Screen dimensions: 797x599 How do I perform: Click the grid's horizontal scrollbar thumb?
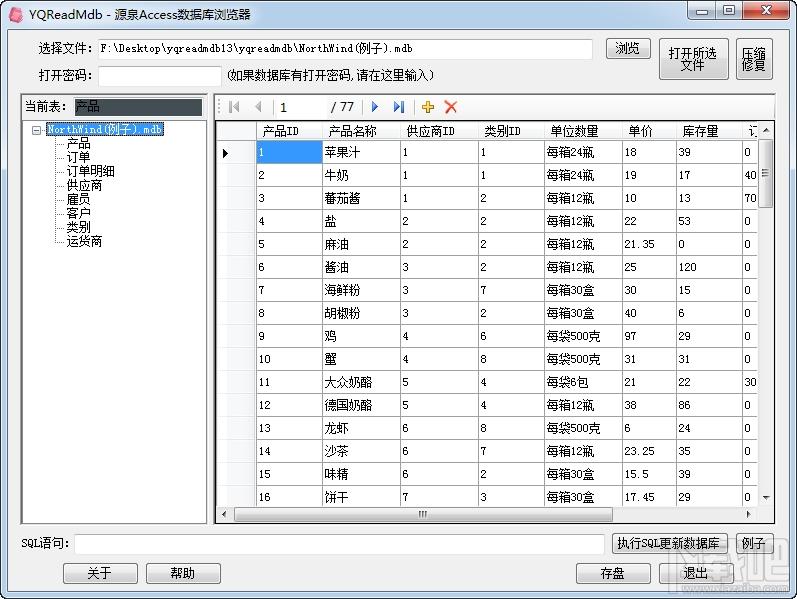(423, 515)
